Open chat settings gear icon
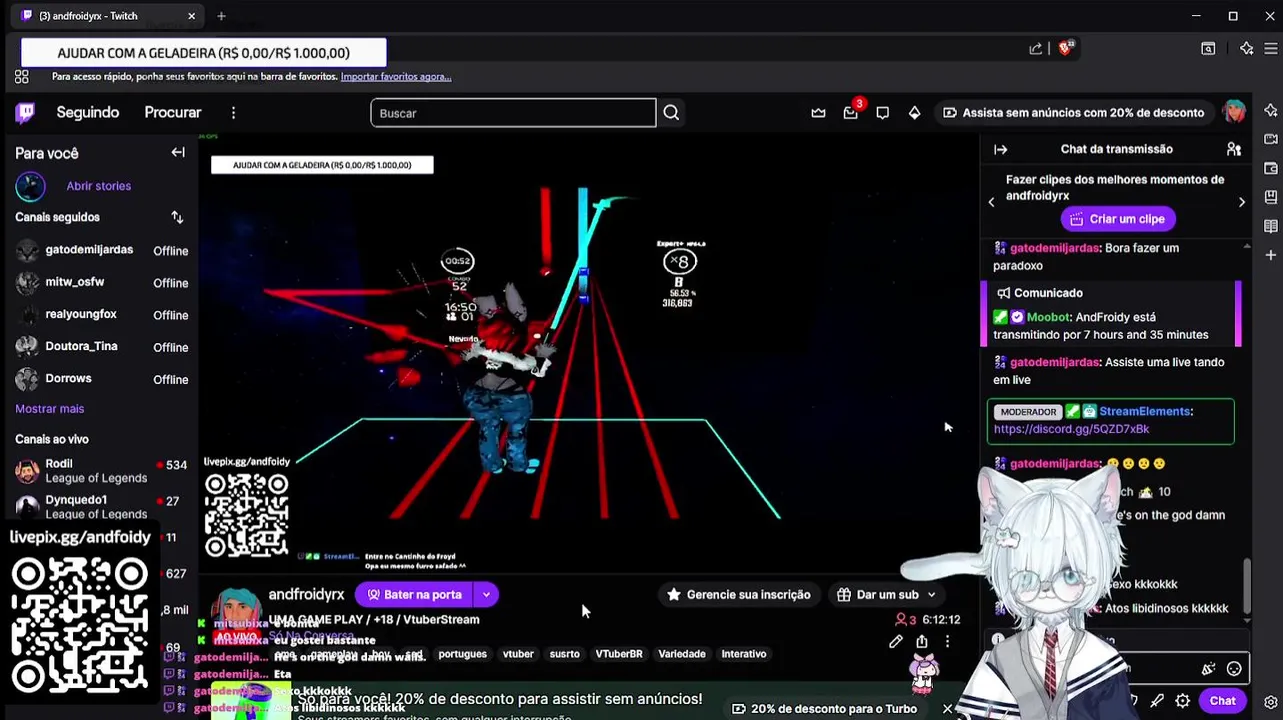The height and width of the screenshot is (720, 1283). [1183, 701]
